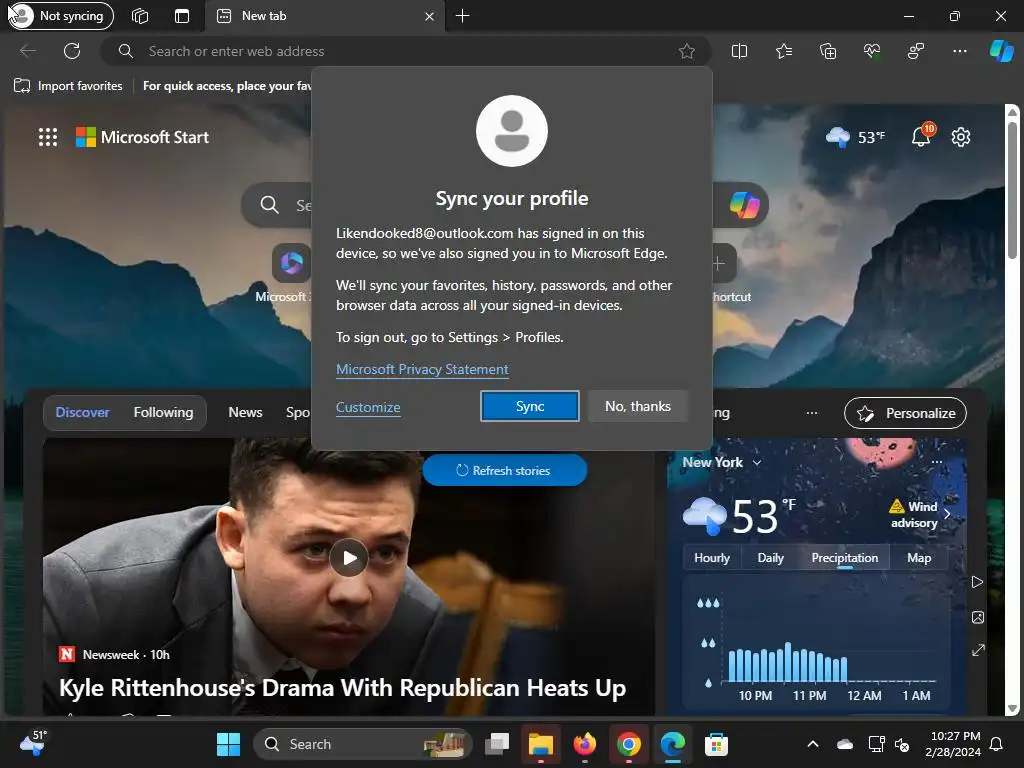Select the Discover tab
Screen dimensions: 1024x768
point(82,413)
